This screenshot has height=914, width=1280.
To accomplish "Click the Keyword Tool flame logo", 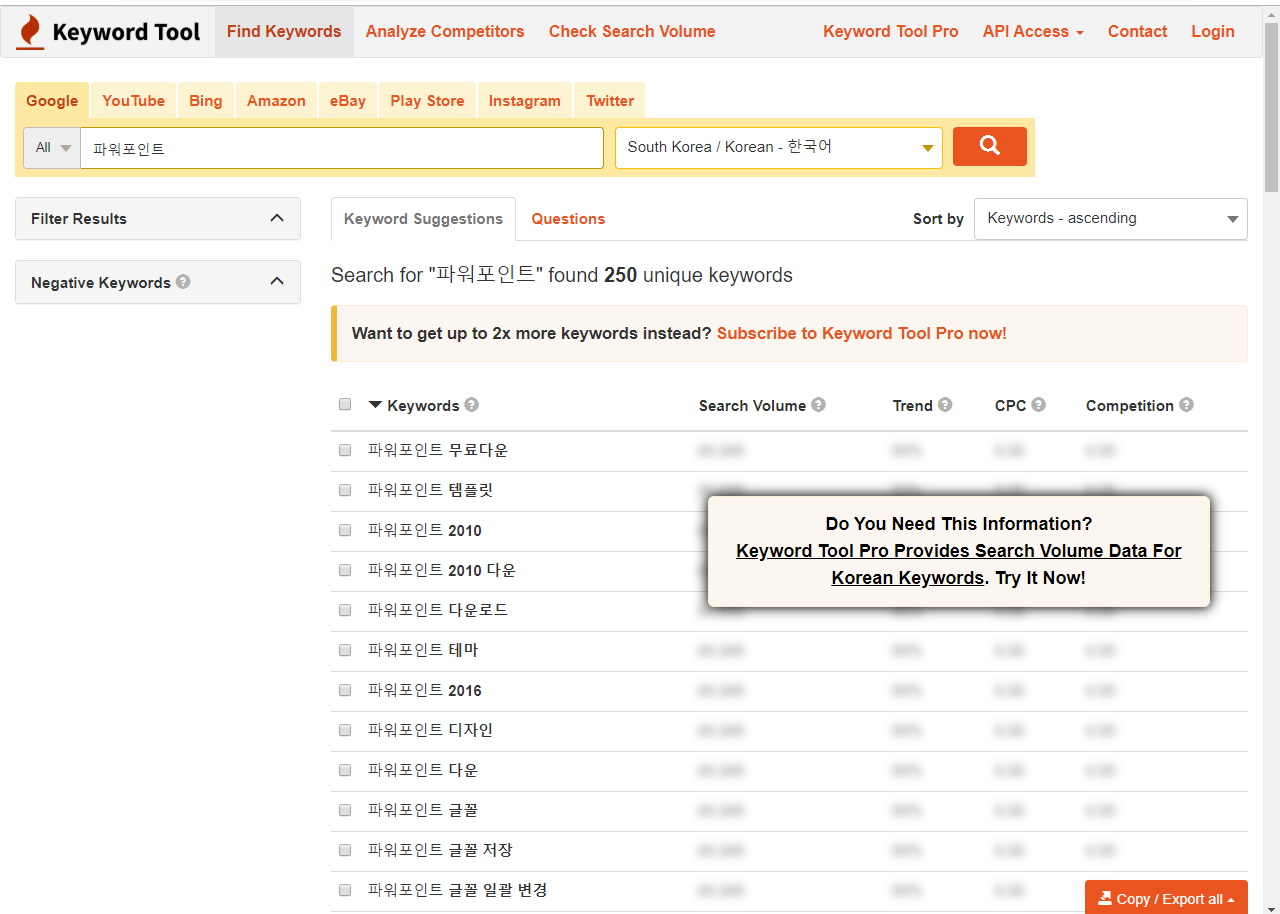I will coord(31,32).
